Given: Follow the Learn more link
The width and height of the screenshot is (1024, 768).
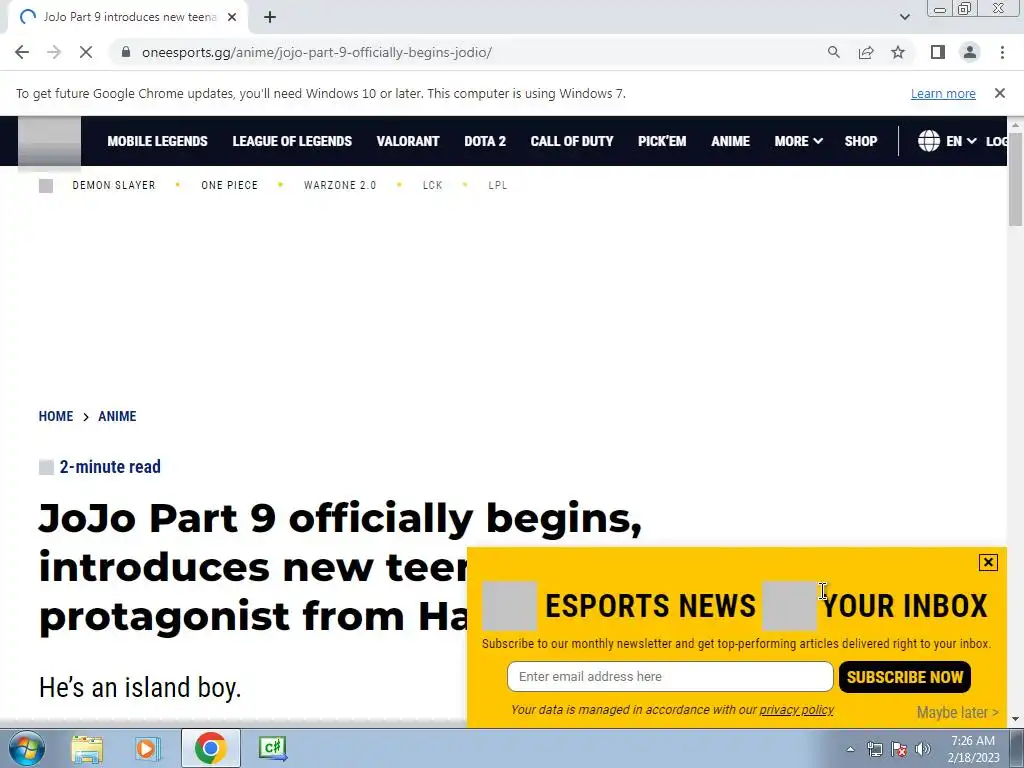Looking at the screenshot, I should [943, 93].
